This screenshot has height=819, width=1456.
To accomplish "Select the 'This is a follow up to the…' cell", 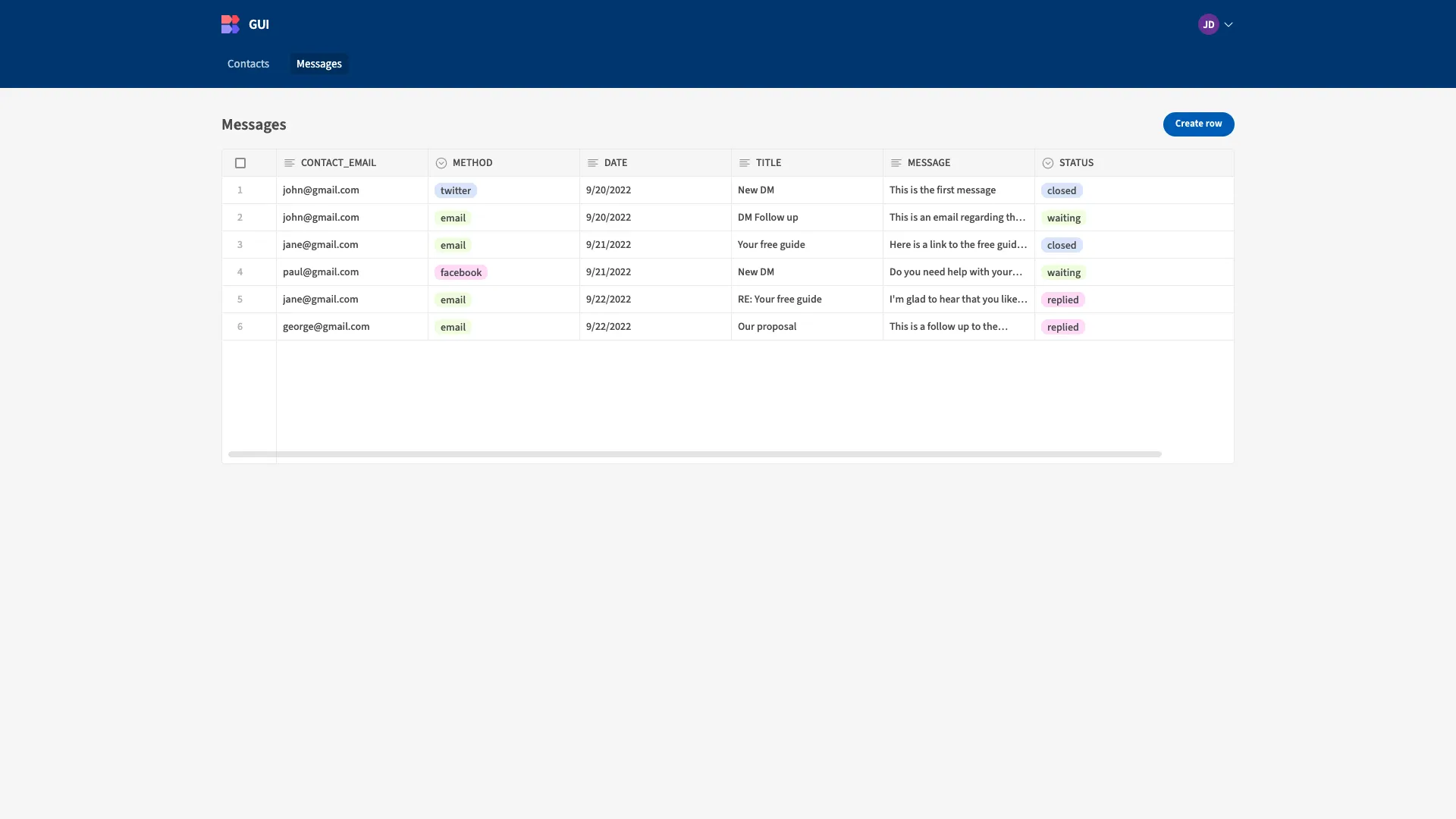I will click(959, 327).
